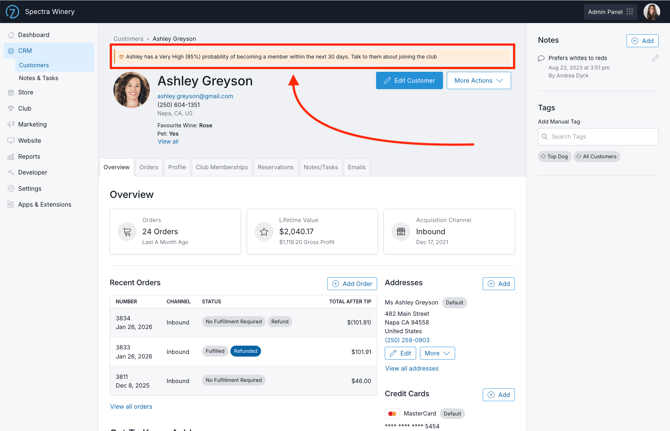The image size is (670, 431).
Task: Click the cart icon in Orders card
Action: 127,232
